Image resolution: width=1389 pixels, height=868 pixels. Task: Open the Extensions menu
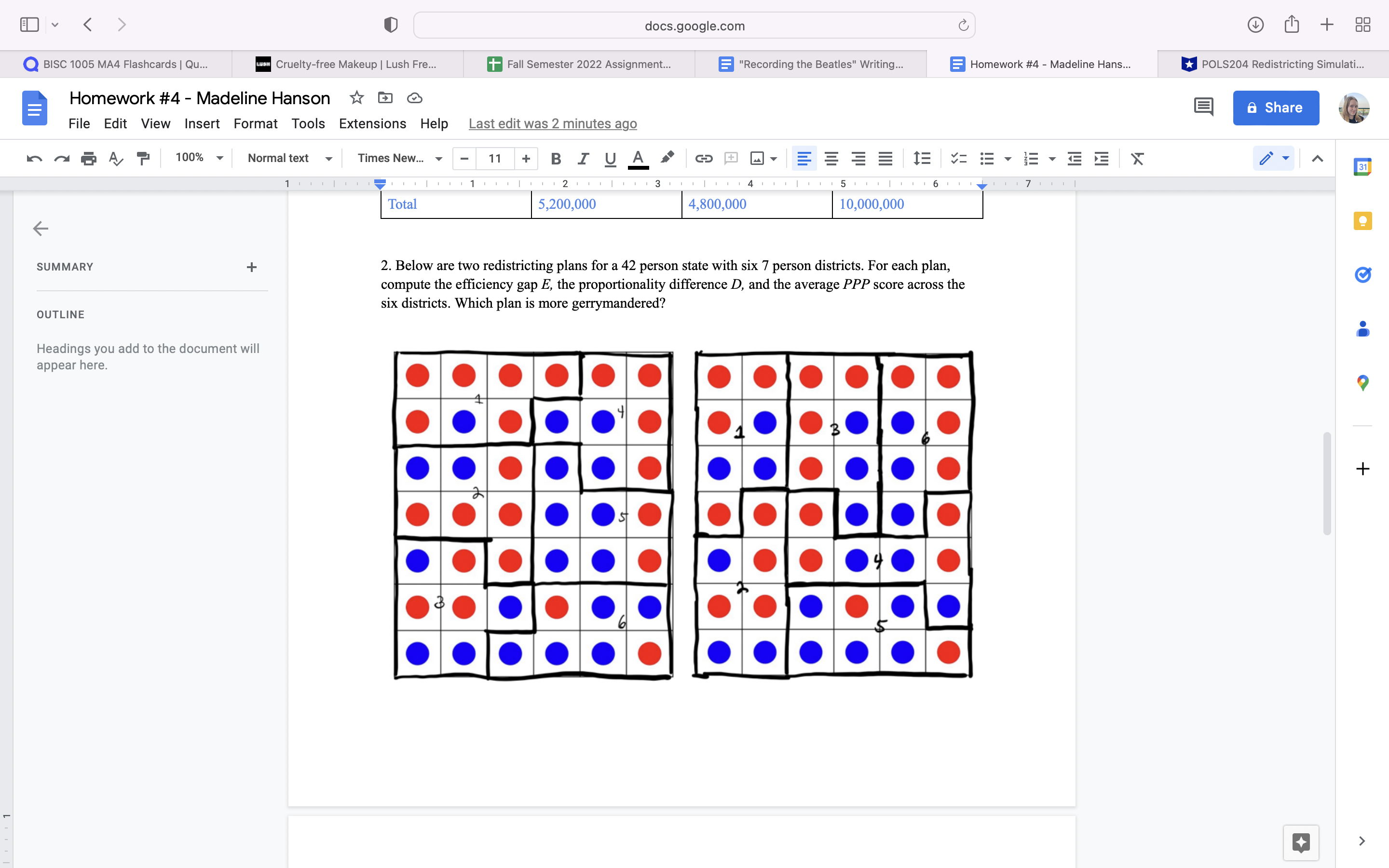(372, 123)
